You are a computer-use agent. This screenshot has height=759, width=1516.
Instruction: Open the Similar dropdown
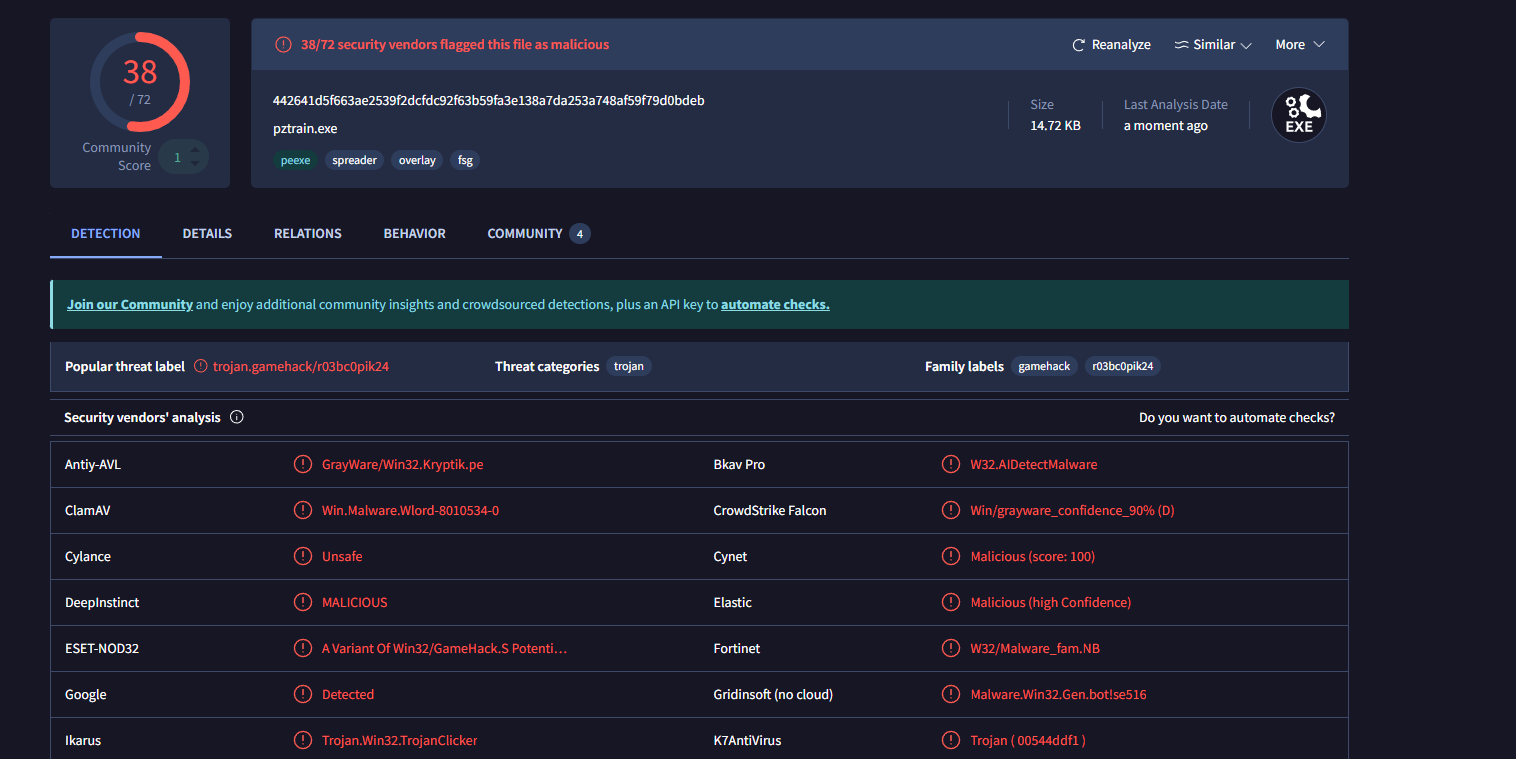[x=1213, y=45]
